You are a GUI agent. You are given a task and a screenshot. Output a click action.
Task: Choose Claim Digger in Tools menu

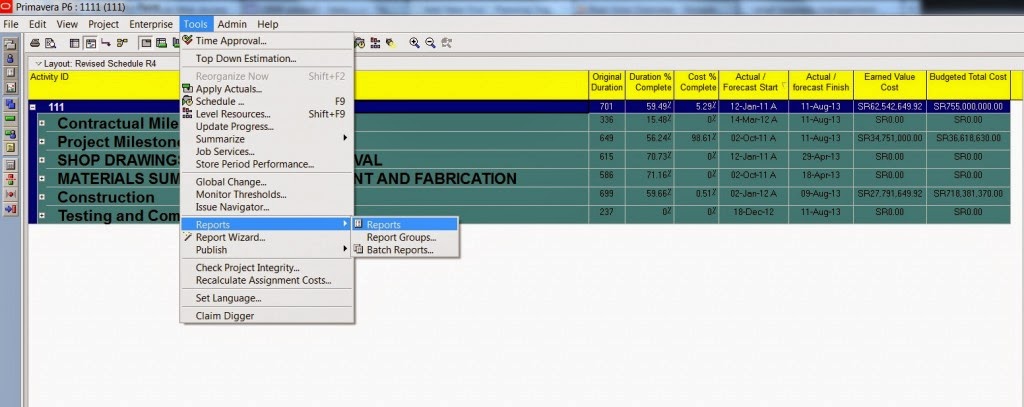268,316
